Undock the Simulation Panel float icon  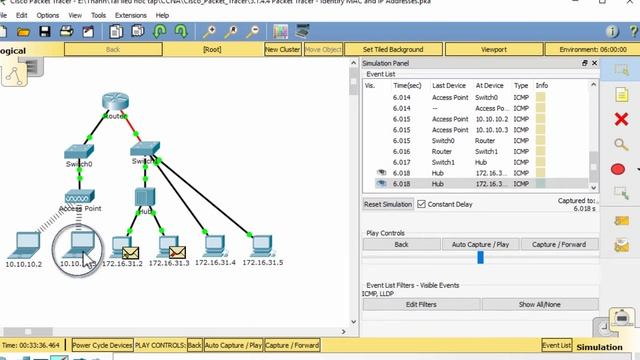pos(584,63)
